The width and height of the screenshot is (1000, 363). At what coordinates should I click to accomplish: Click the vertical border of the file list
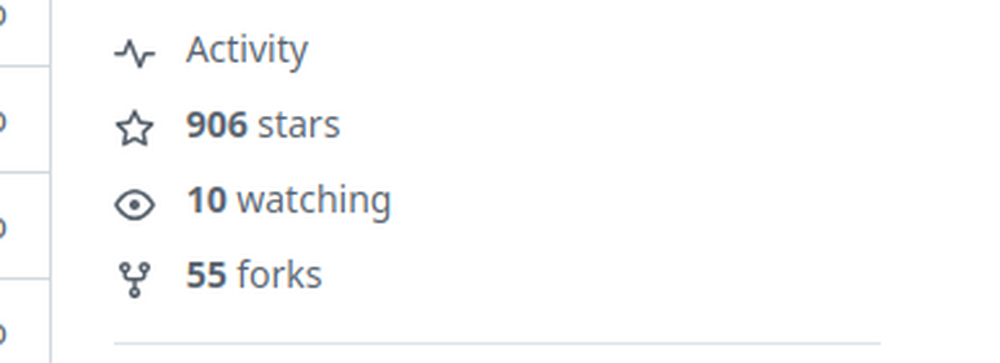(x=50, y=181)
